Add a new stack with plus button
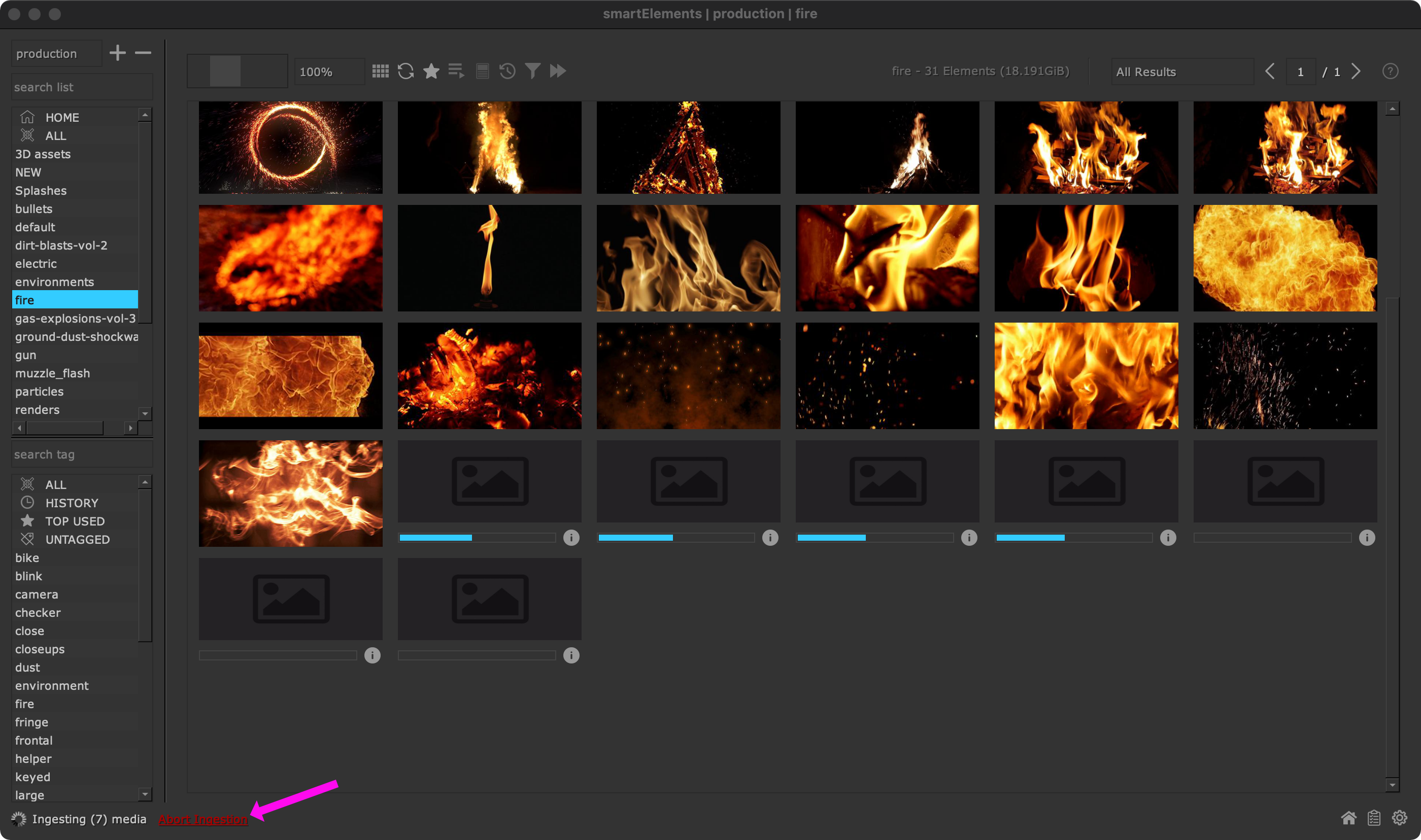This screenshot has height=840, width=1421. 117,53
